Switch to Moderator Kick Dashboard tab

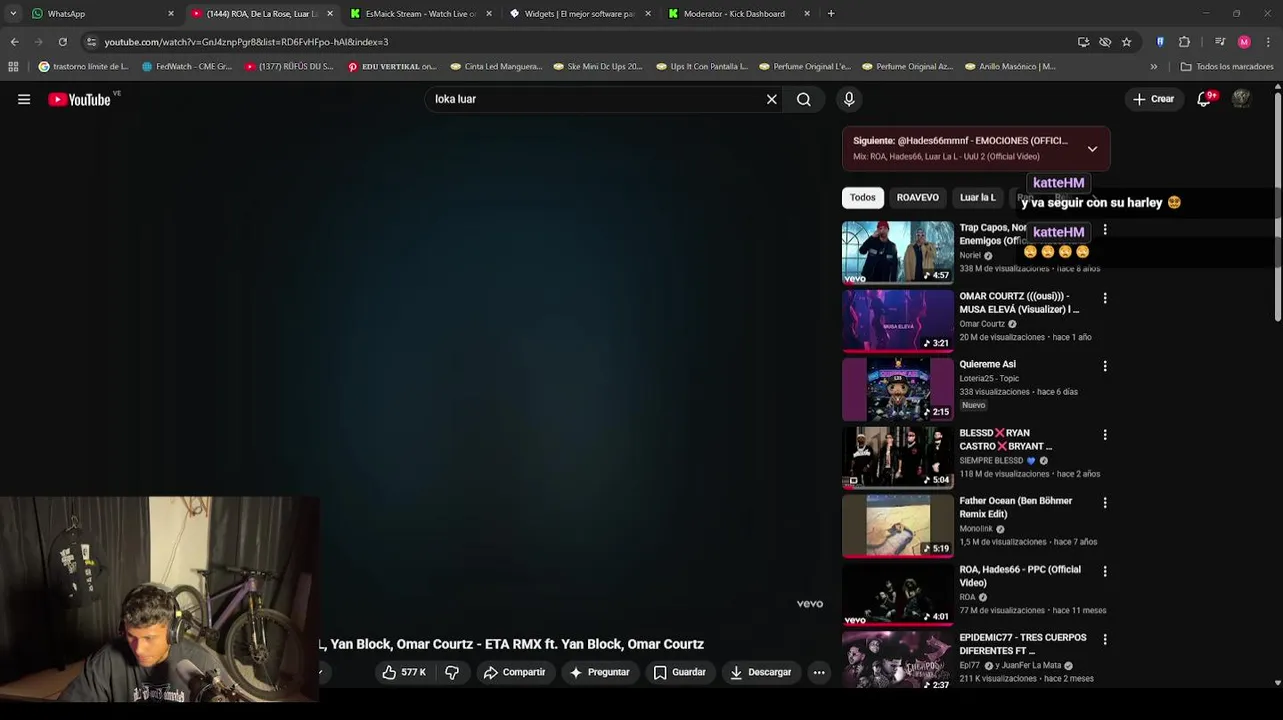pyautogui.click(x=739, y=14)
